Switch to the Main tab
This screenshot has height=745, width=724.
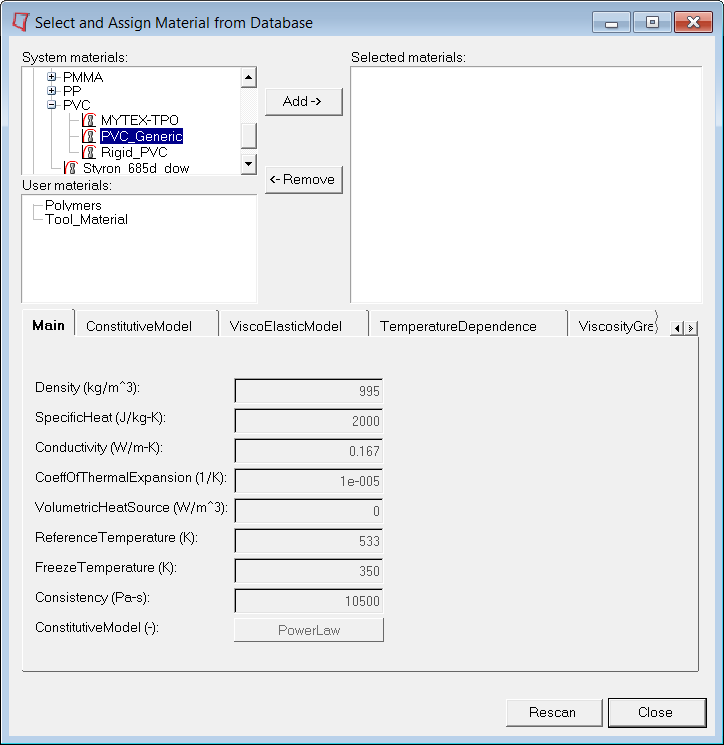pyautogui.click(x=48, y=325)
